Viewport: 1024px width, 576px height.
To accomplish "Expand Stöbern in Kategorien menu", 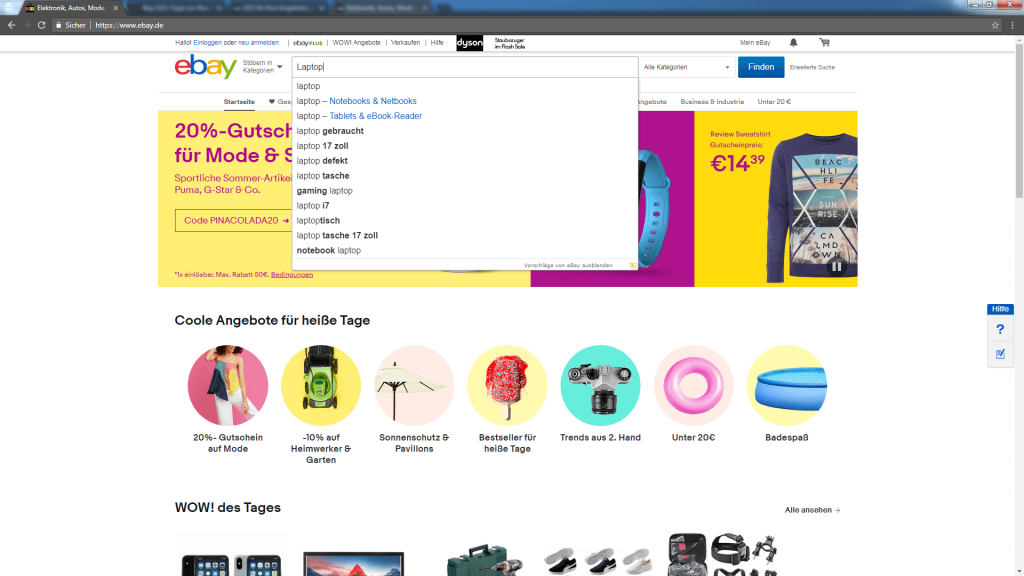I will click(x=262, y=67).
